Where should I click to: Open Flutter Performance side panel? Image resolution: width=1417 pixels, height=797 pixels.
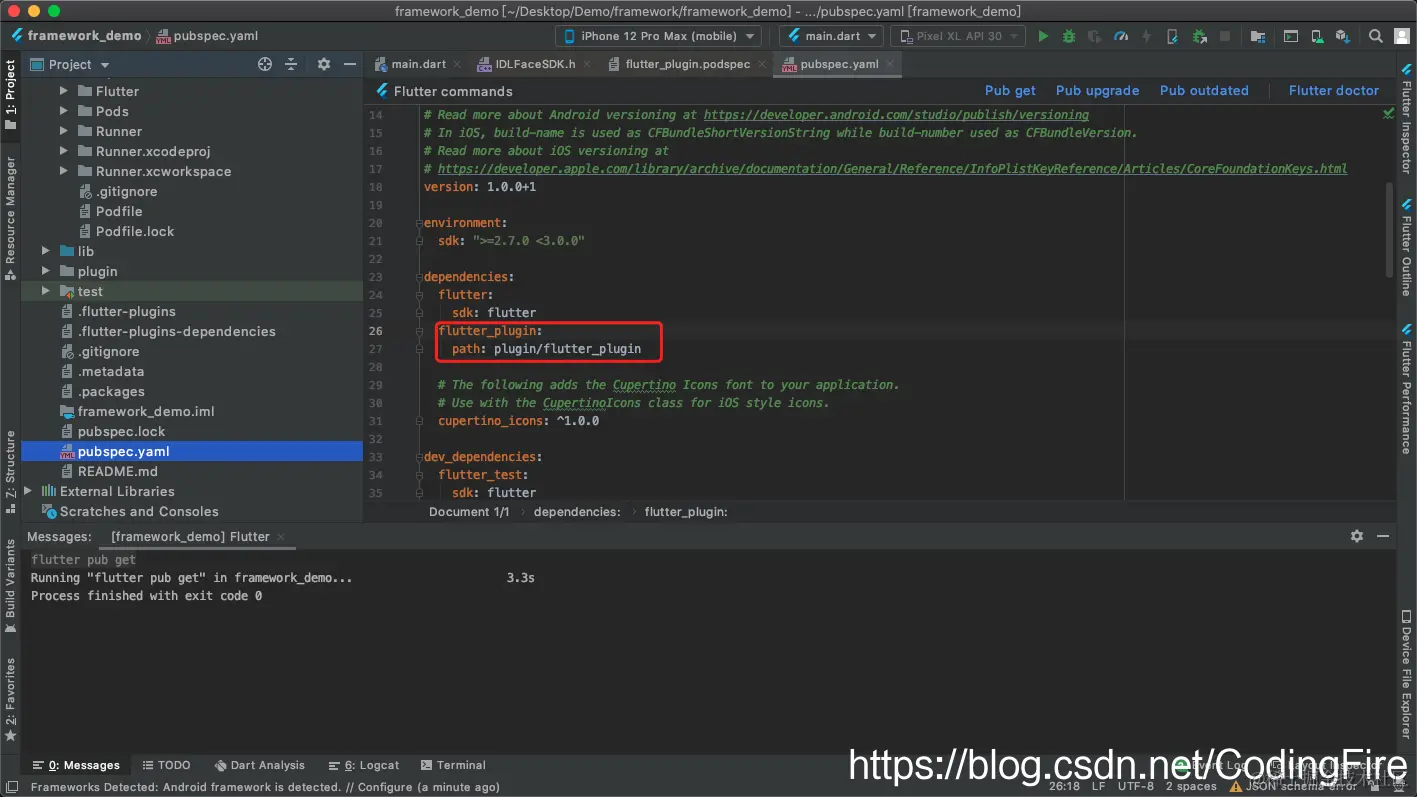1406,388
